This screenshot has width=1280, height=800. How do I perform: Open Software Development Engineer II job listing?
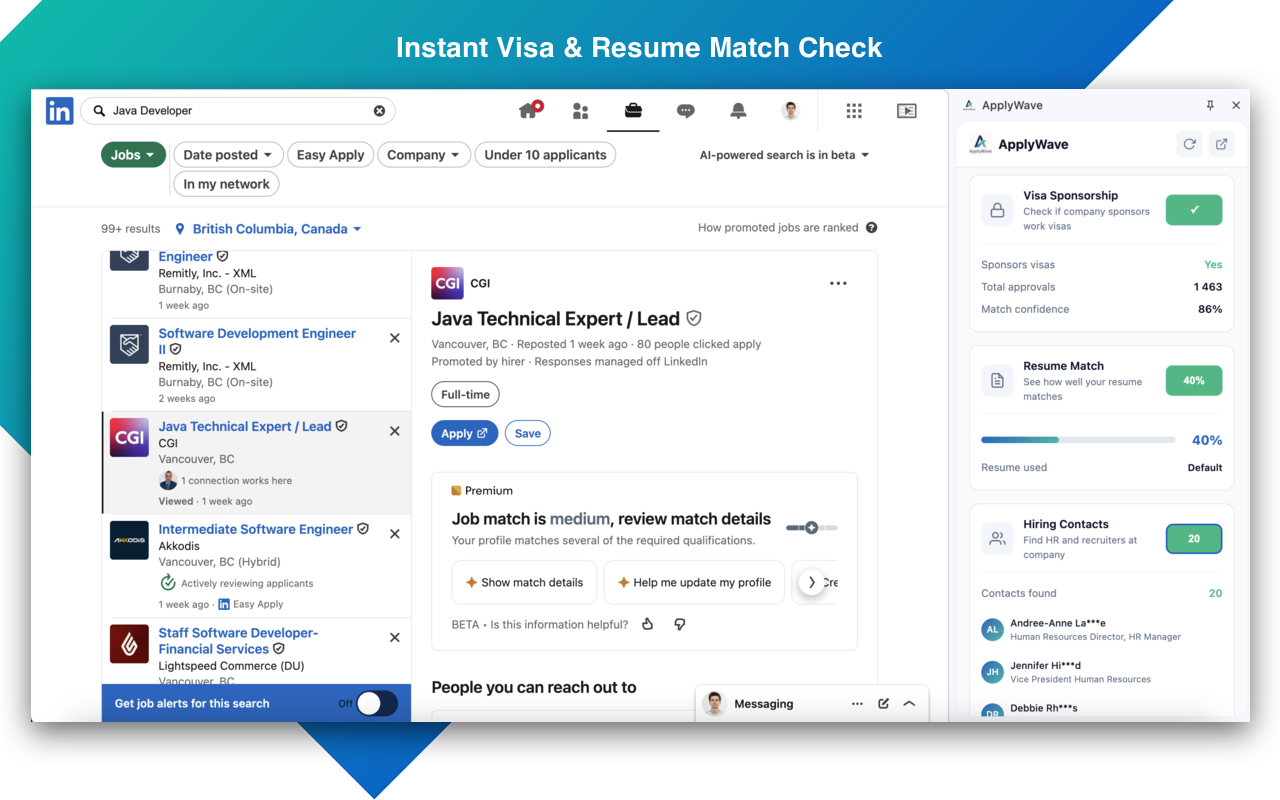coord(257,341)
